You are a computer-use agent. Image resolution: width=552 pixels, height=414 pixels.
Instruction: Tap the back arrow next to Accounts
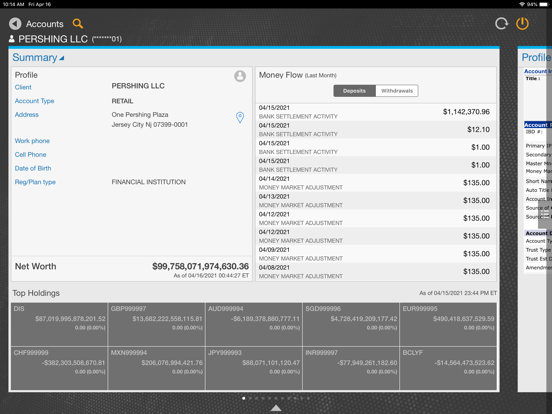15,24
